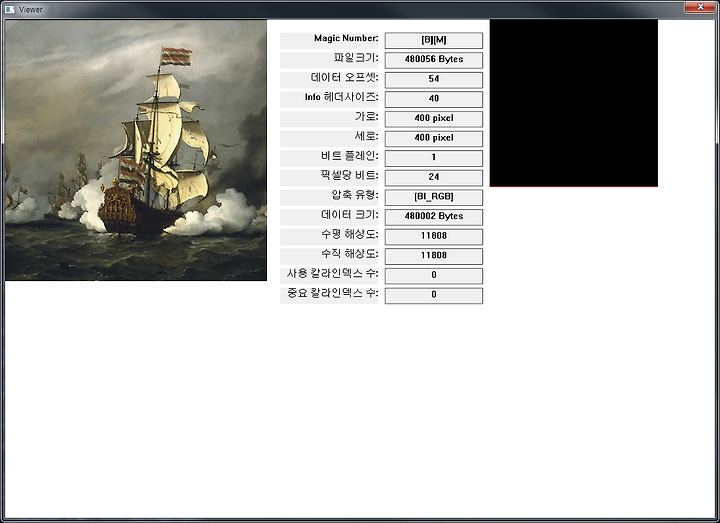
Task: Select the compression type field [BI_RGB]
Action: coord(433,197)
